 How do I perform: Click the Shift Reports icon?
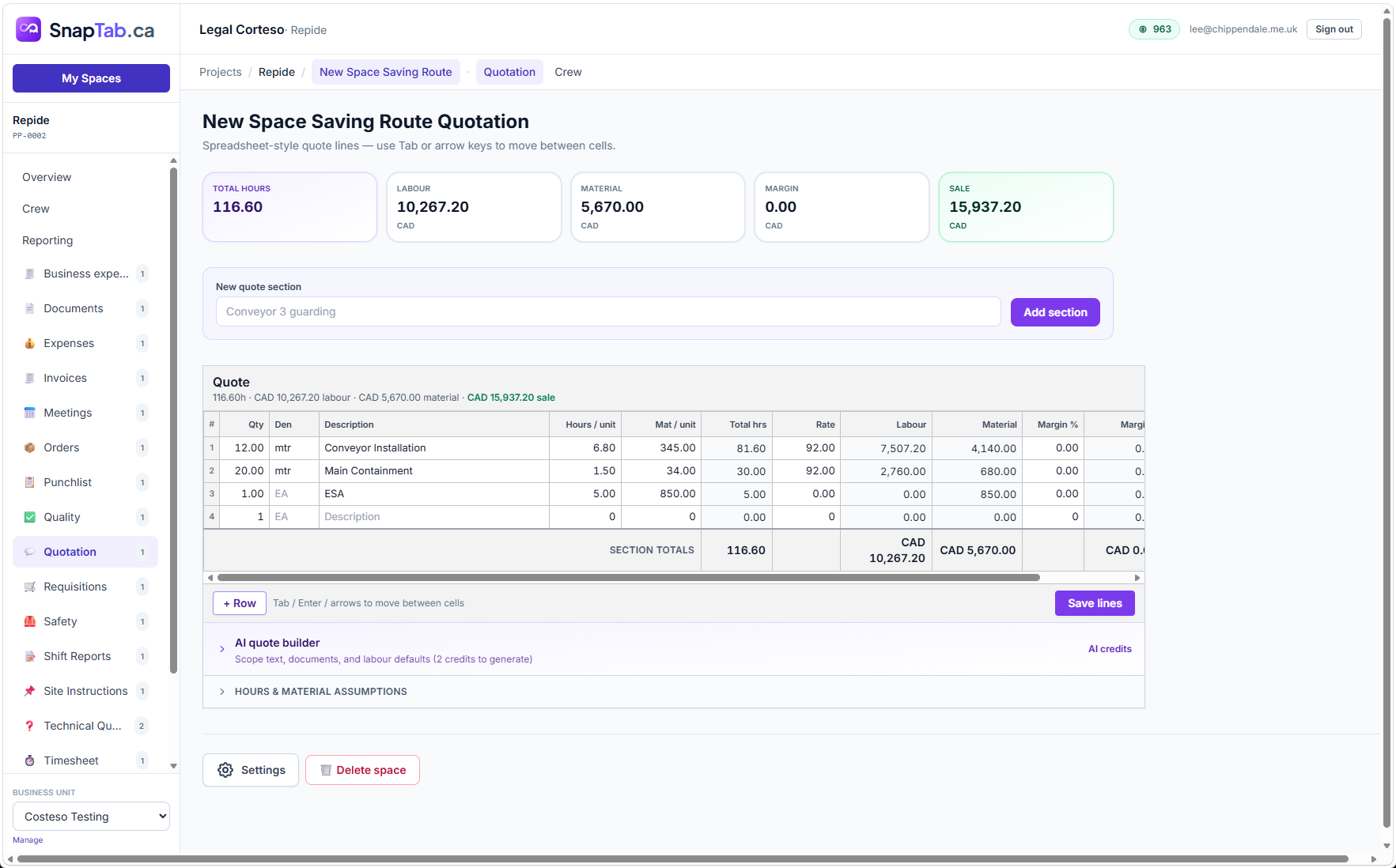pyautogui.click(x=29, y=656)
